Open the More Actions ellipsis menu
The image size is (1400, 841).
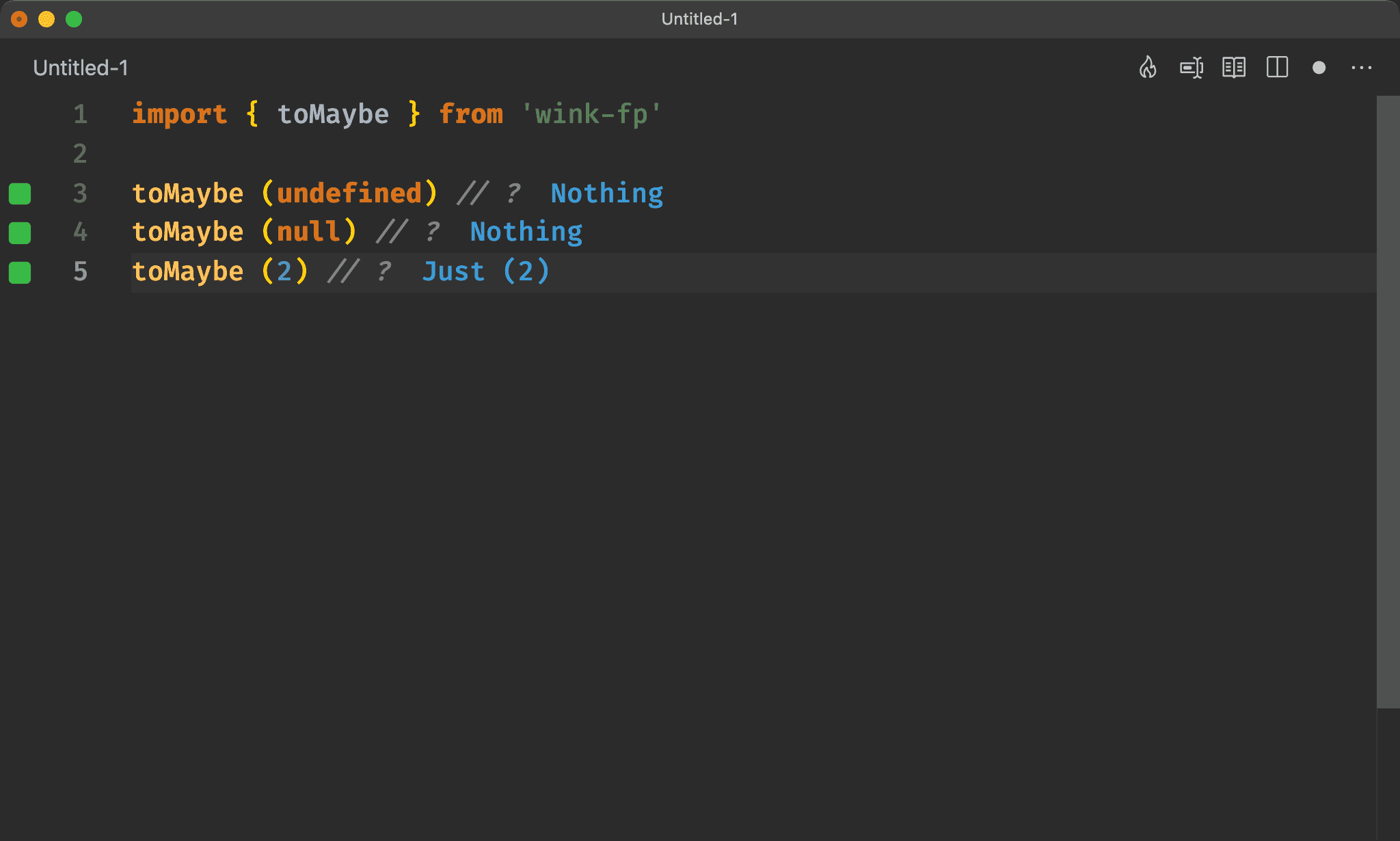tap(1362, 68)
